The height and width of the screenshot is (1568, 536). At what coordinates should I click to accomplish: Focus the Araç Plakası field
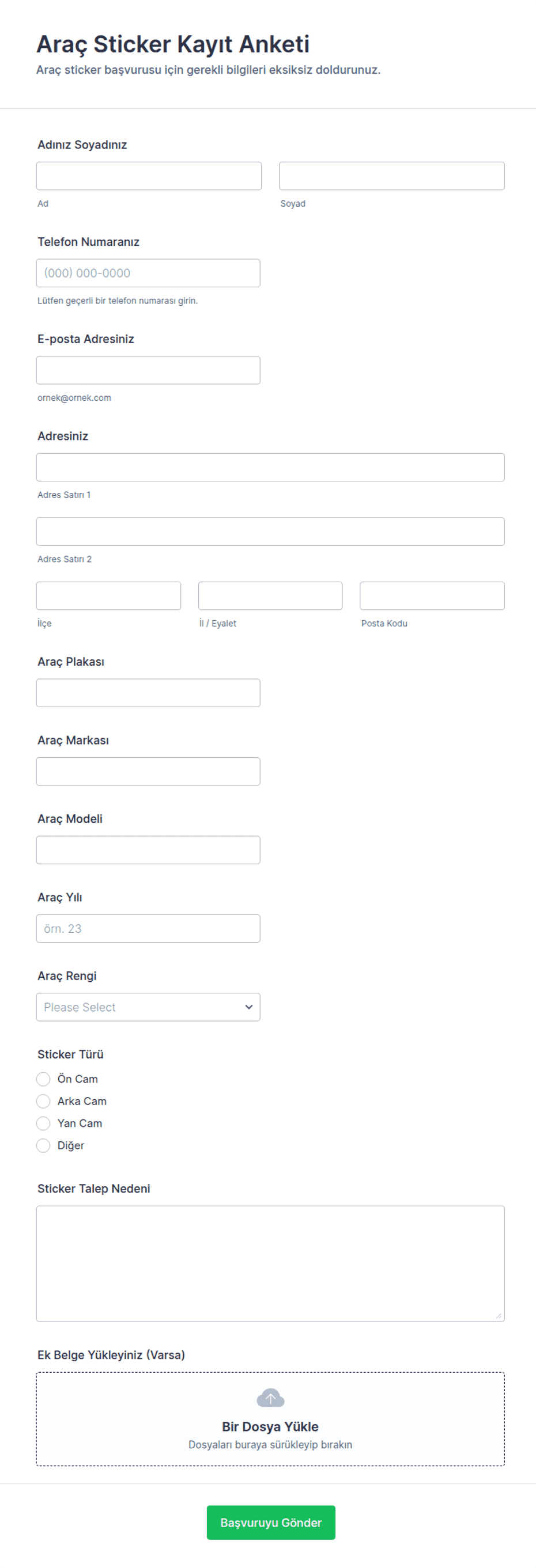(148, 693)
